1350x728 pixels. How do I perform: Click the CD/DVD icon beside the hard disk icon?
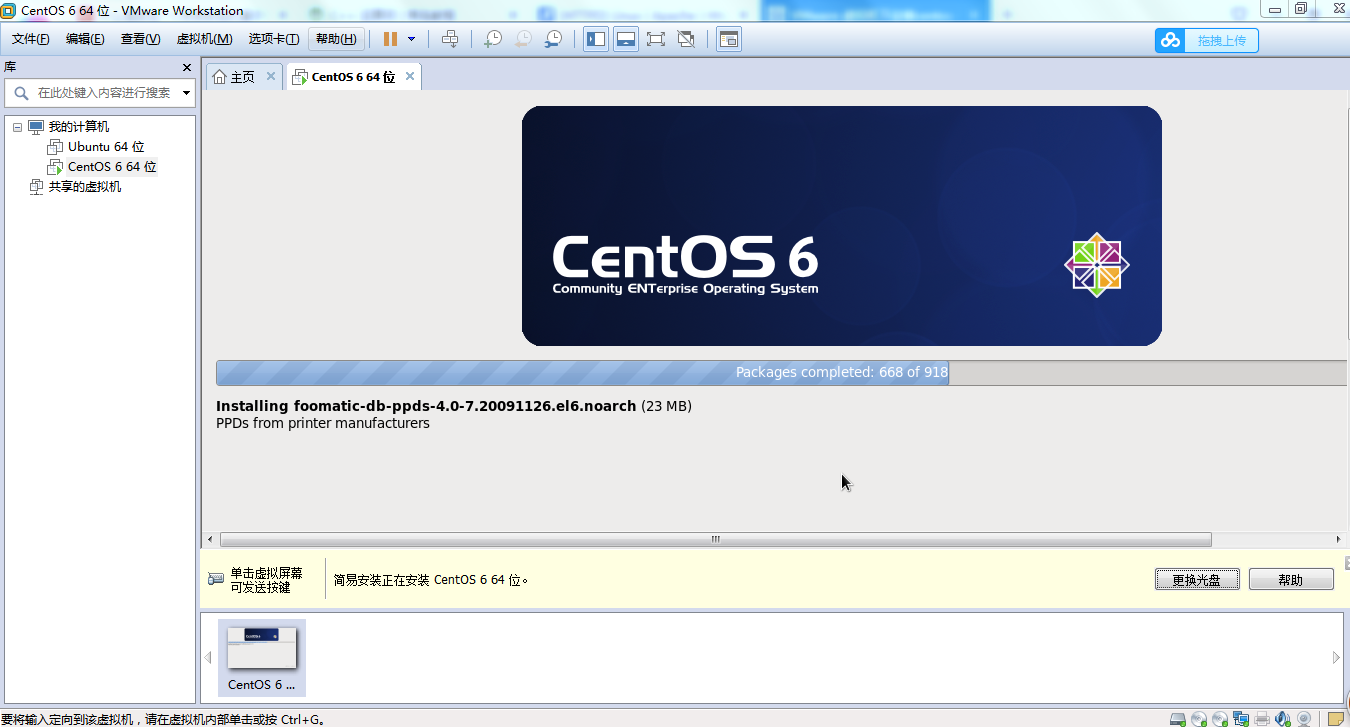point(1199,719)
